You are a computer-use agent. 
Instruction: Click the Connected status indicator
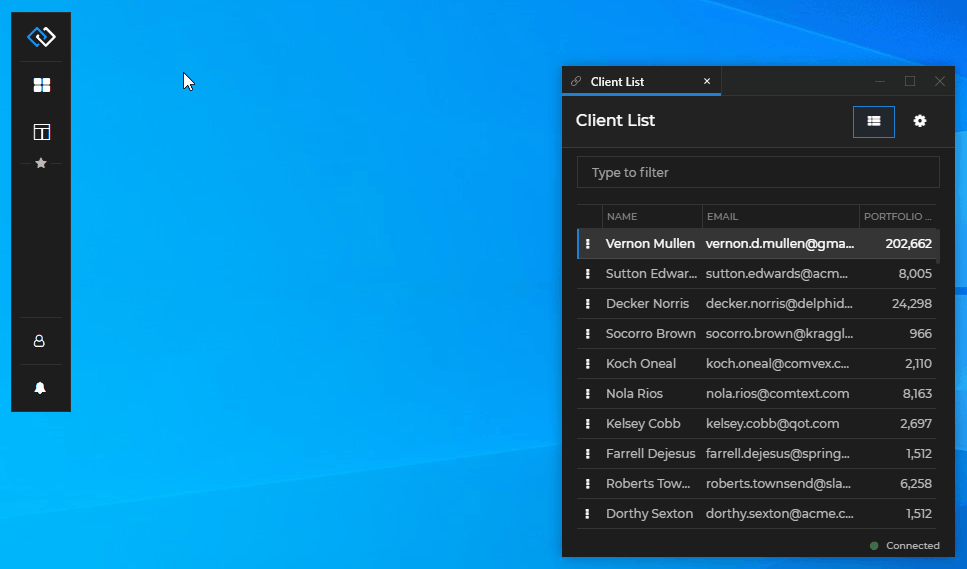[x=905, y=546]
